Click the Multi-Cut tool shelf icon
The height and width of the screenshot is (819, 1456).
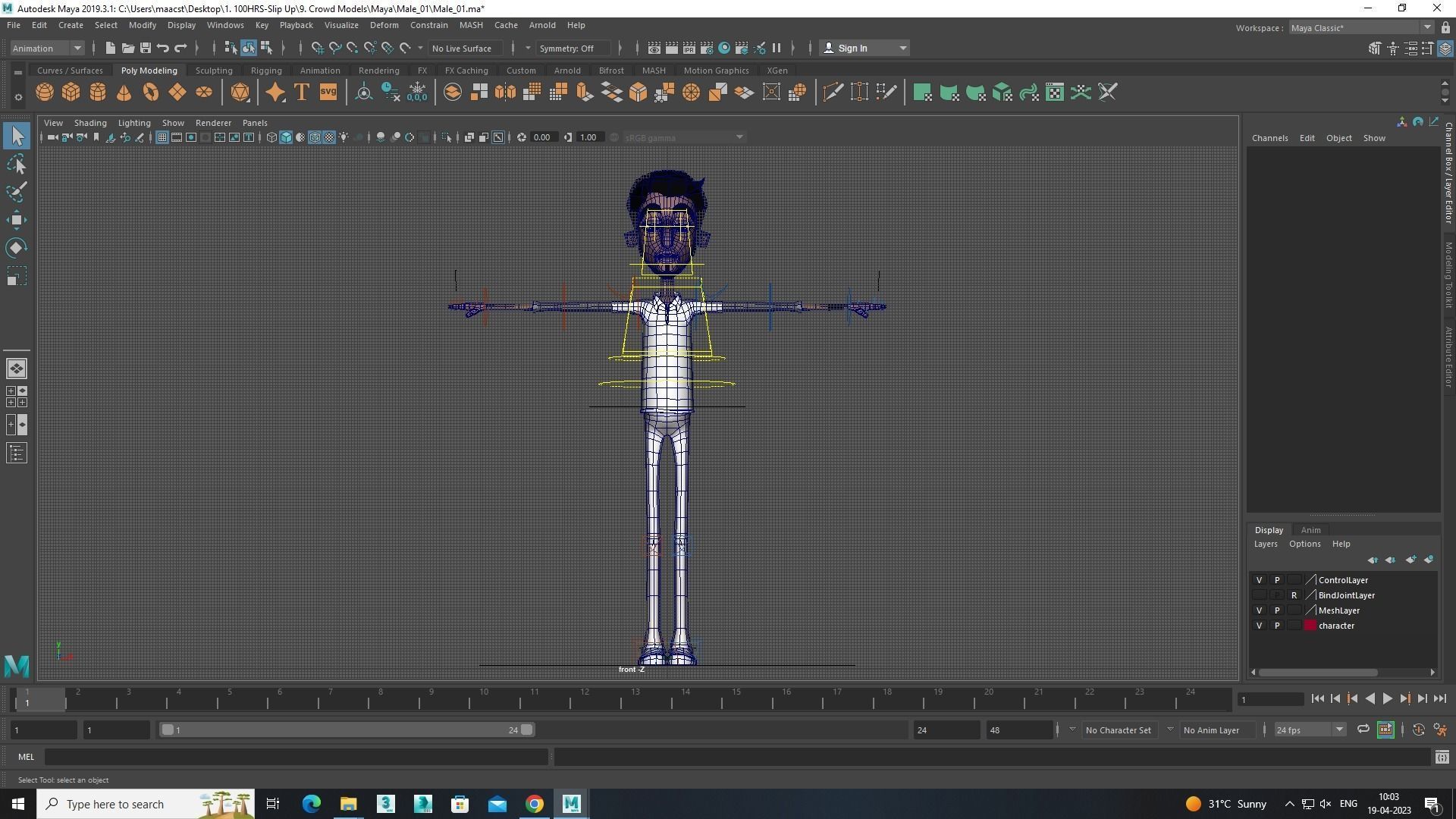point(833,93)
